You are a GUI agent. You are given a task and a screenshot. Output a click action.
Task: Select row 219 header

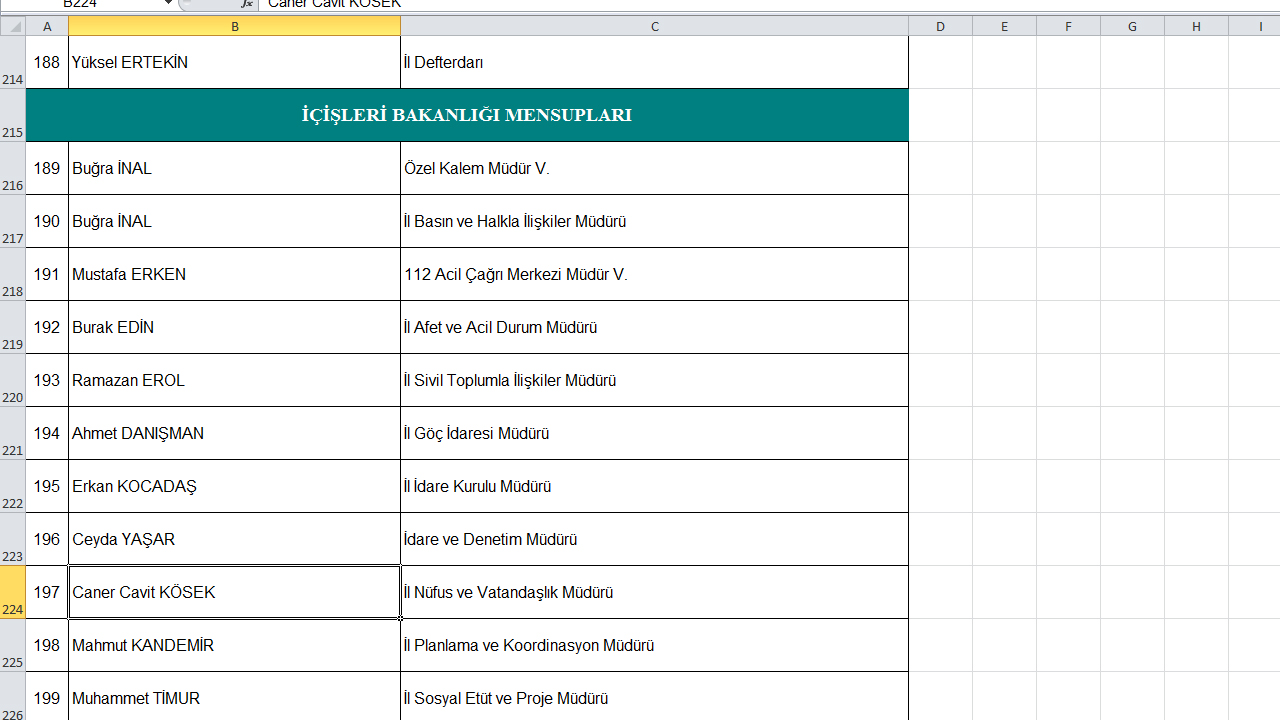[x=12, y=327]
